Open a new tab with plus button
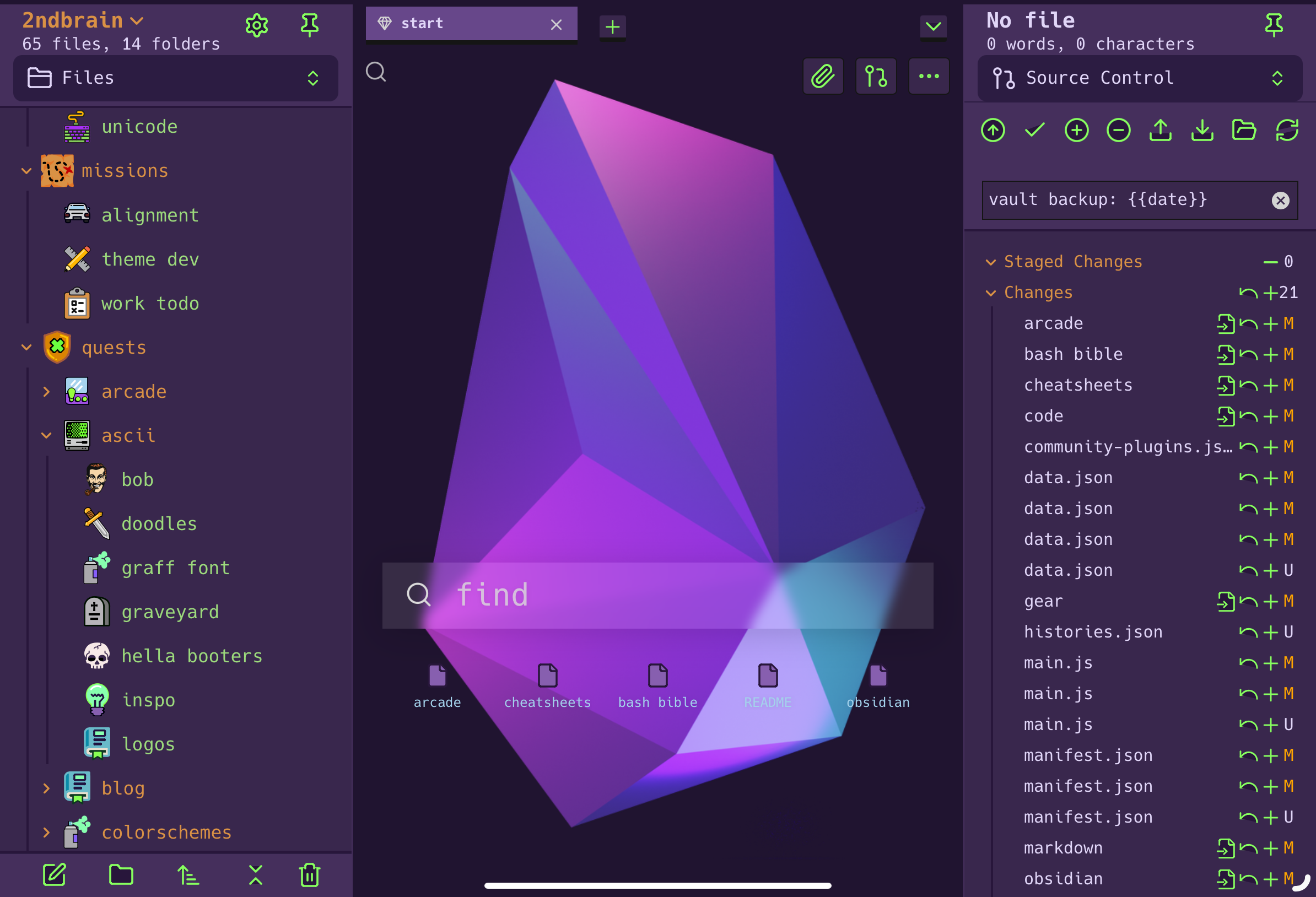1316x897 pixels. [x=612, y=26]
